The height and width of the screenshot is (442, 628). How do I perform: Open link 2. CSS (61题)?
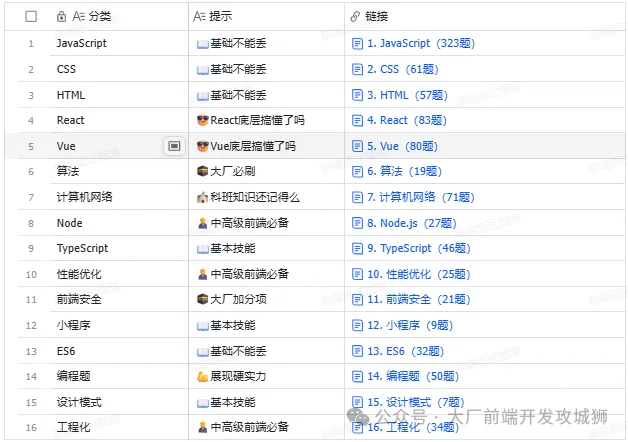point(403,69)
